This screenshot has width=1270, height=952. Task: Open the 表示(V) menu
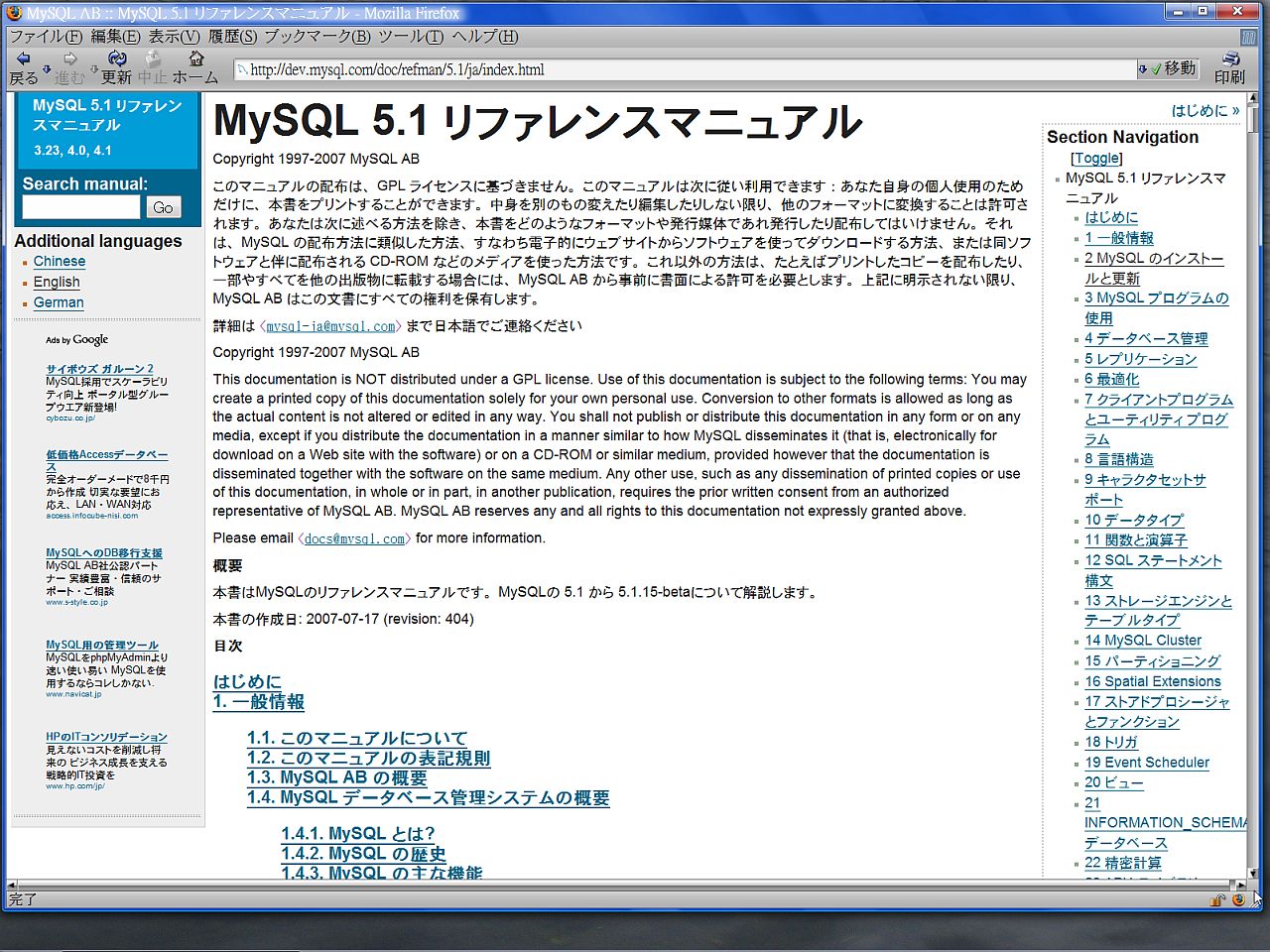click(175, 37)
